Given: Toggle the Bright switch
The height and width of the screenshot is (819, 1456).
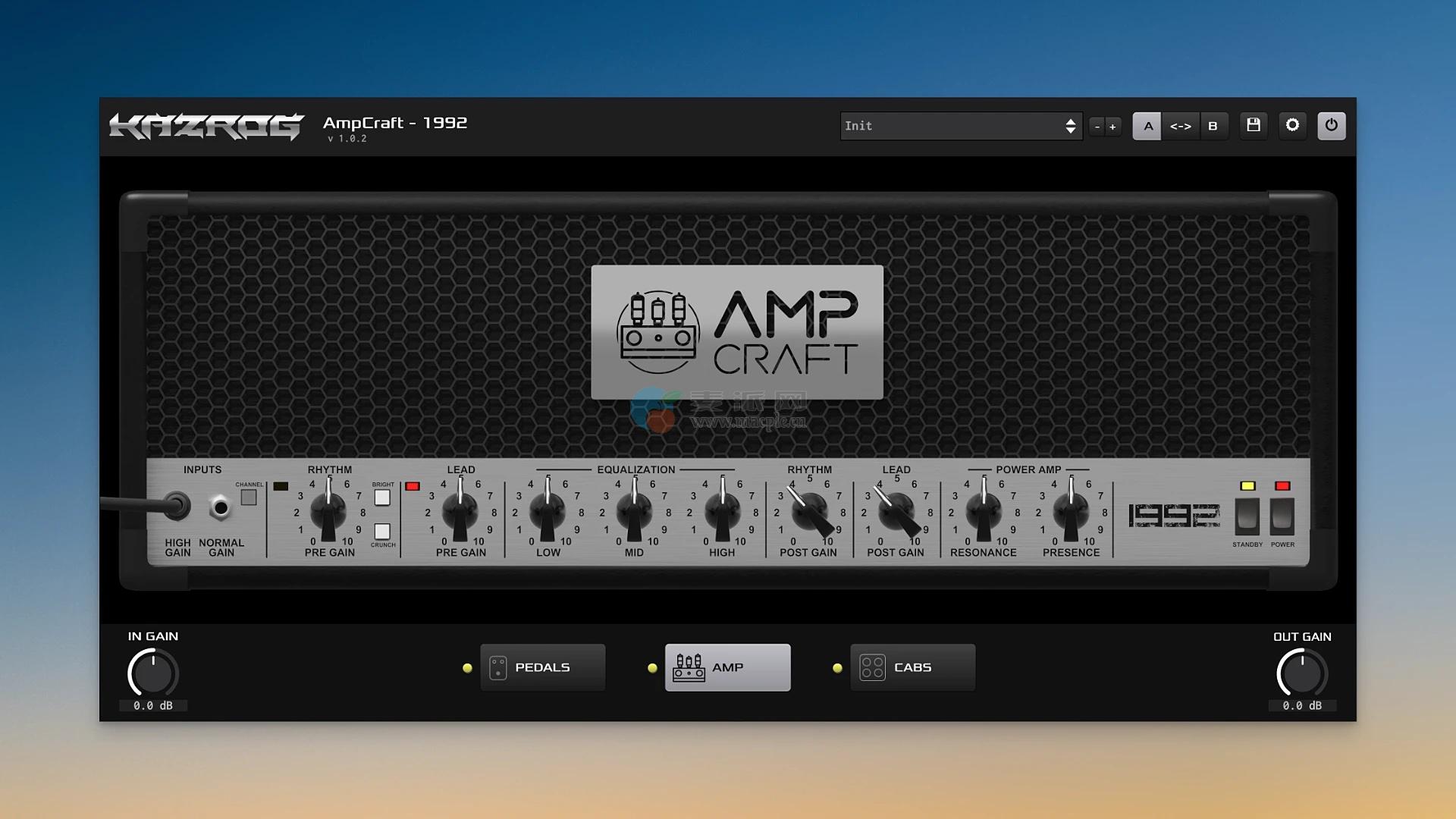Looking at the screenshot, I should click(x=382, y=497).
